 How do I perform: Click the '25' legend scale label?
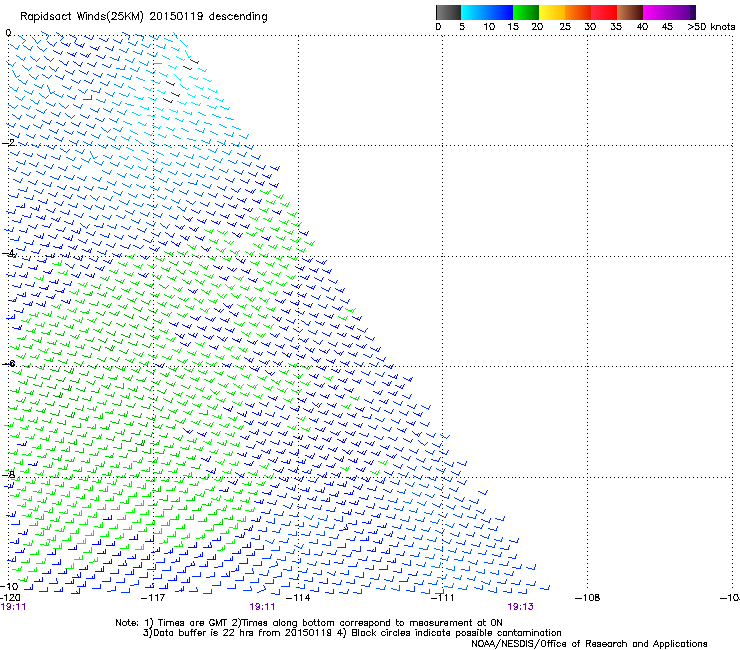click(x=565, y=27)
